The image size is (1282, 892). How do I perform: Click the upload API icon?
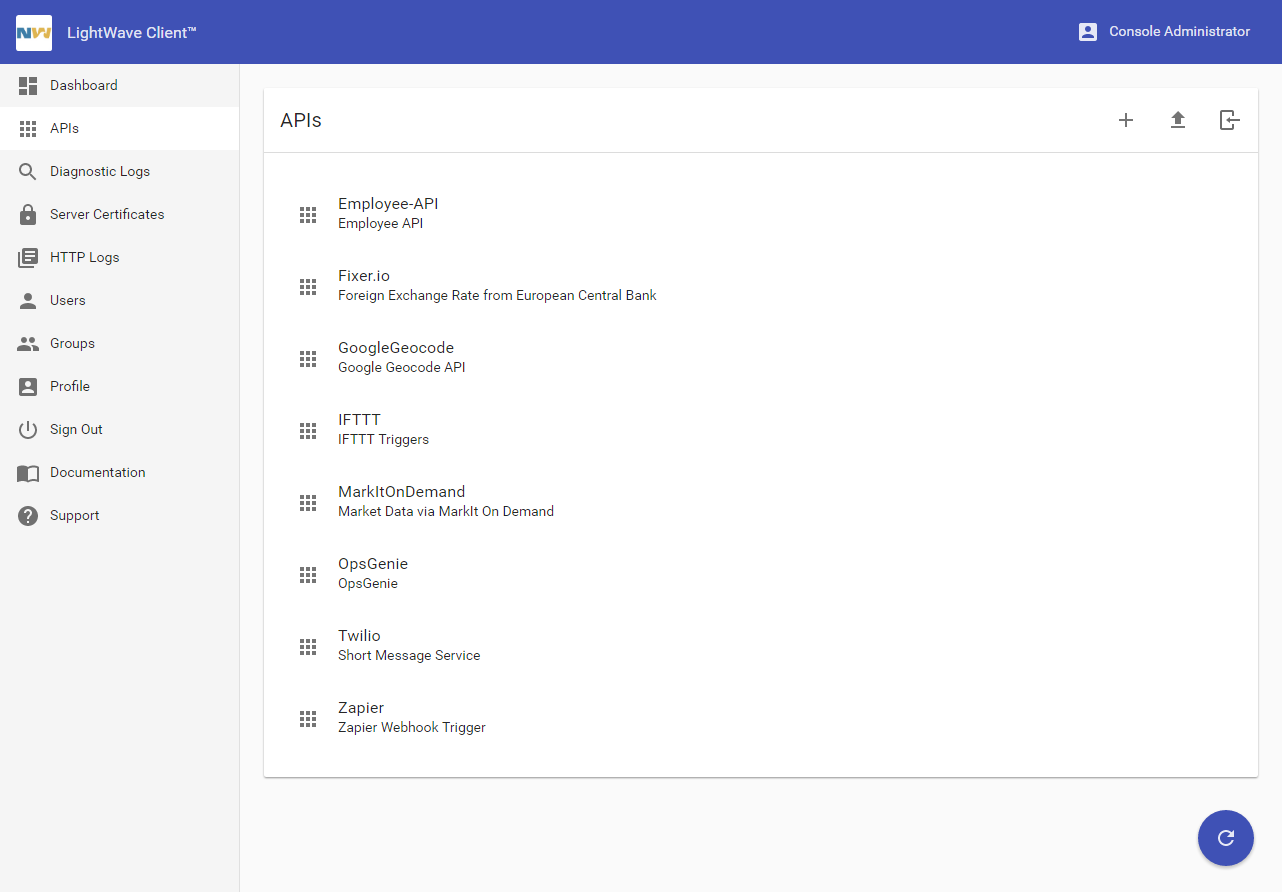tap(1178, 121)
